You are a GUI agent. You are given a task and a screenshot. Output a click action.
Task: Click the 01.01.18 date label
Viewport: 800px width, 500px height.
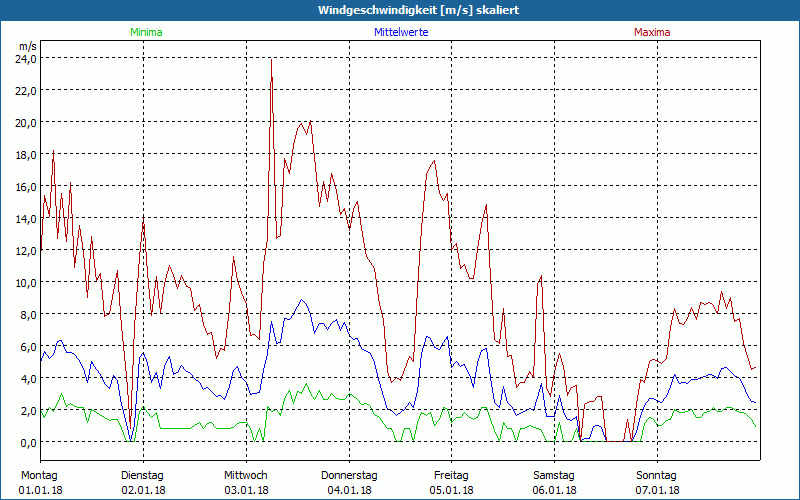pos(41,490)
